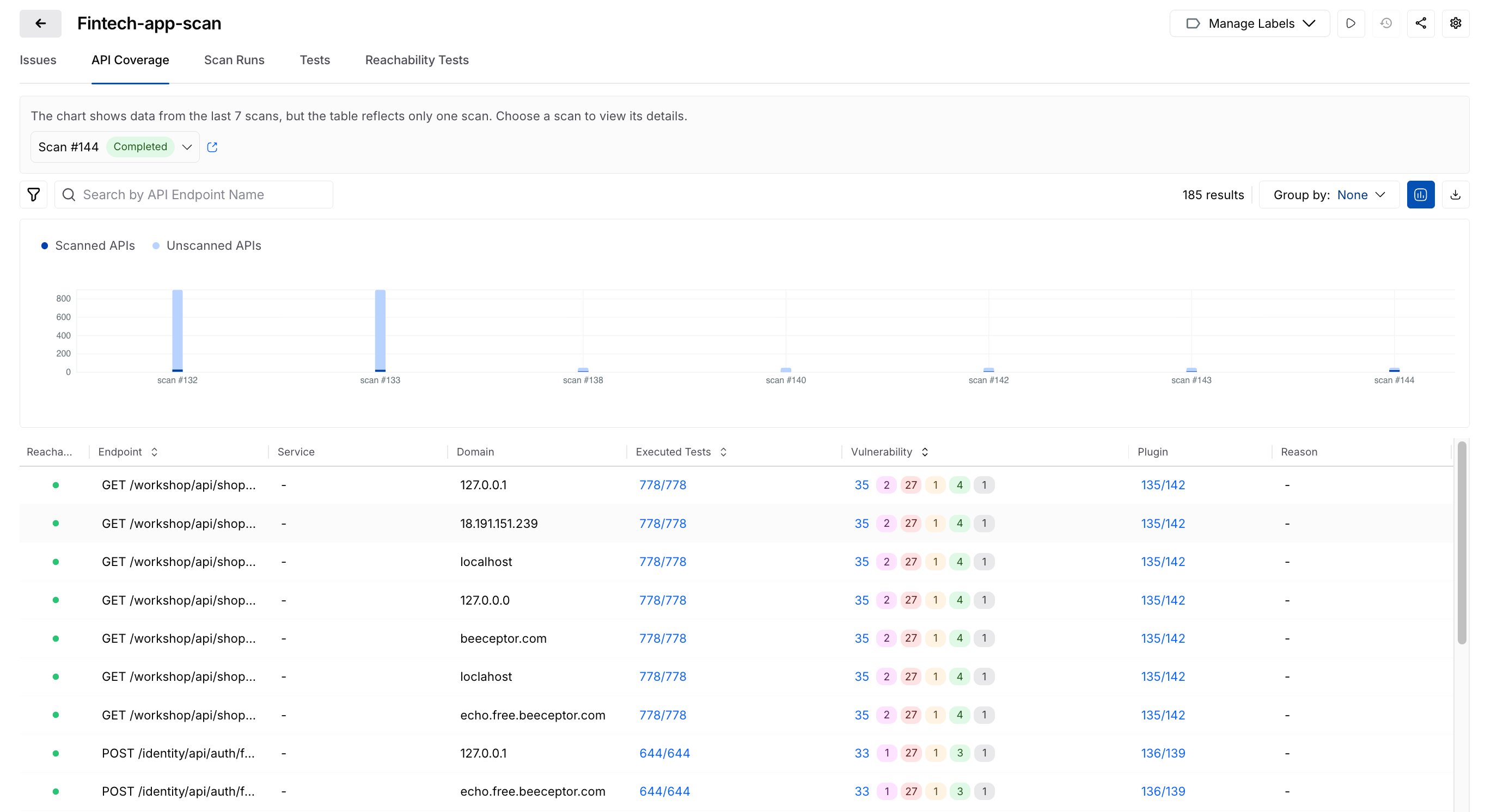The width and height of the screenshot is (1491, 812).
Task: Expand the Scan #144 selector dropdown
Action: coord(115,147)
